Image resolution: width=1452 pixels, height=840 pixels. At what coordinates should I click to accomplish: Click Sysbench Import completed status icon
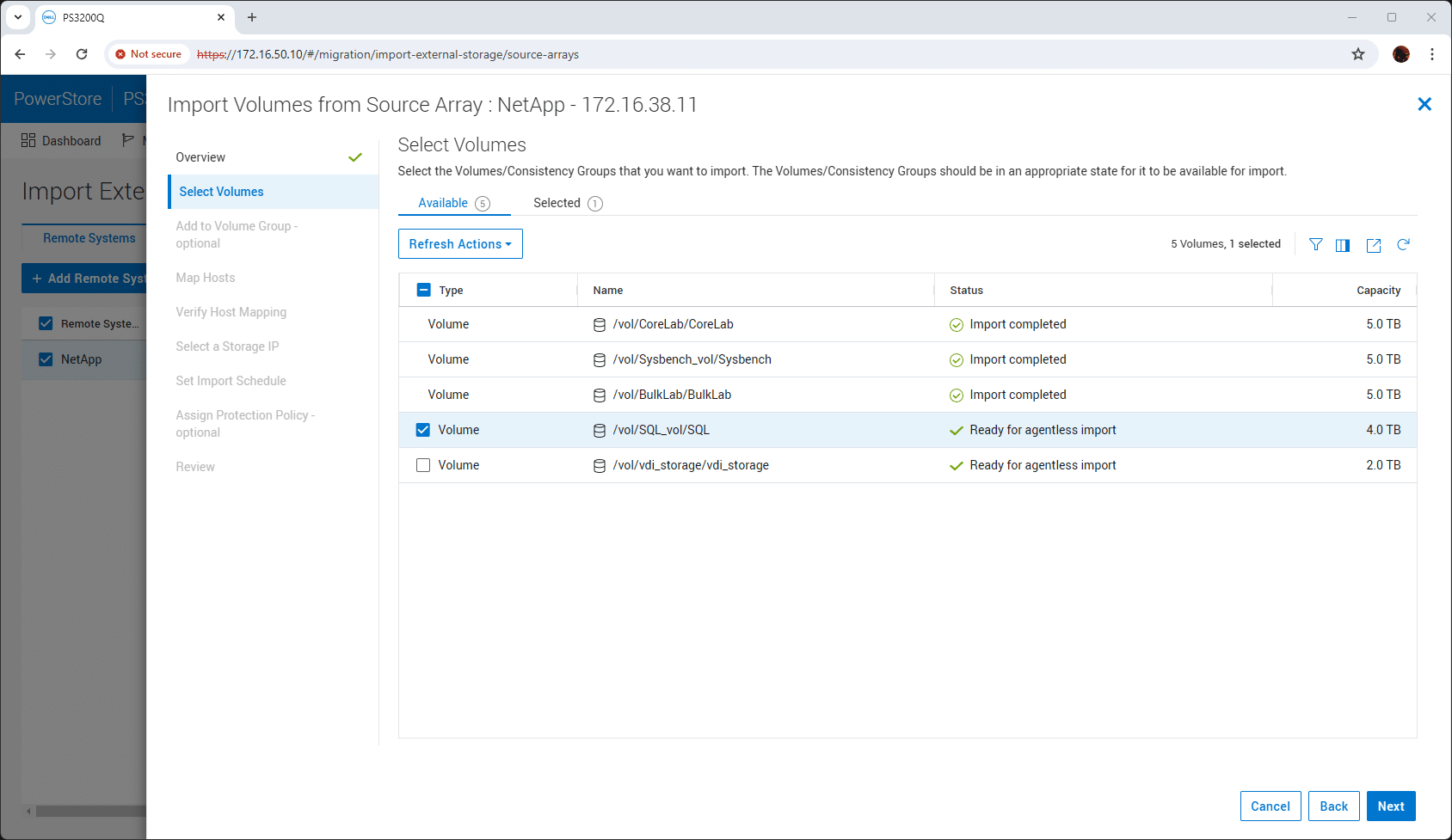(x=956, y=360)
